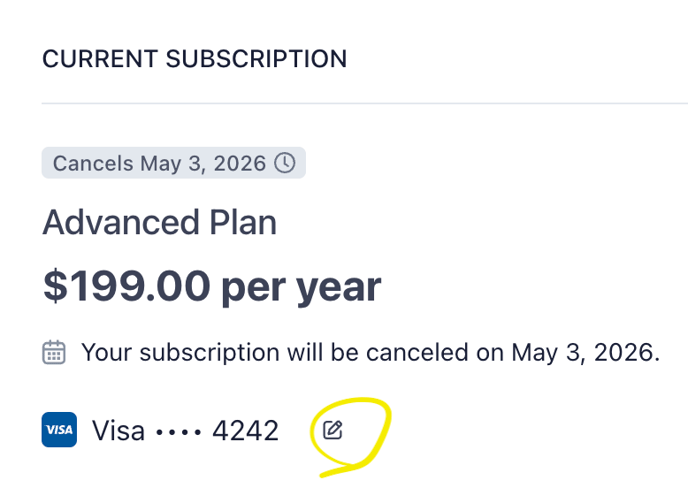Select the Cancels May 3, 2026 status badge
Screen dimensions: 688x488
(x=174, y=163)
